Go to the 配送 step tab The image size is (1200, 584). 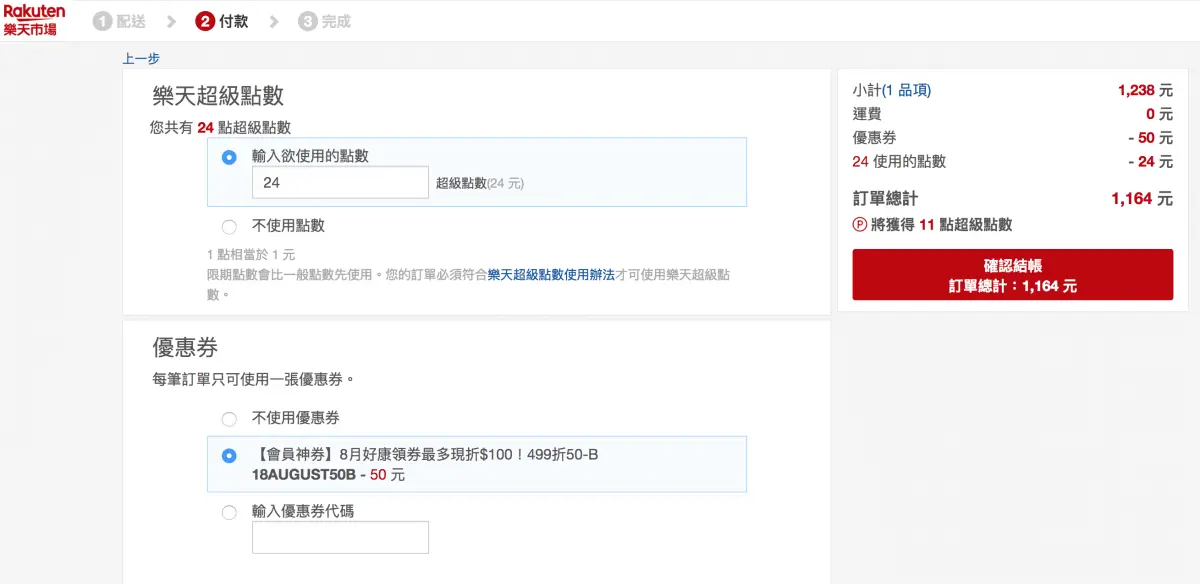tap(131, 22)
